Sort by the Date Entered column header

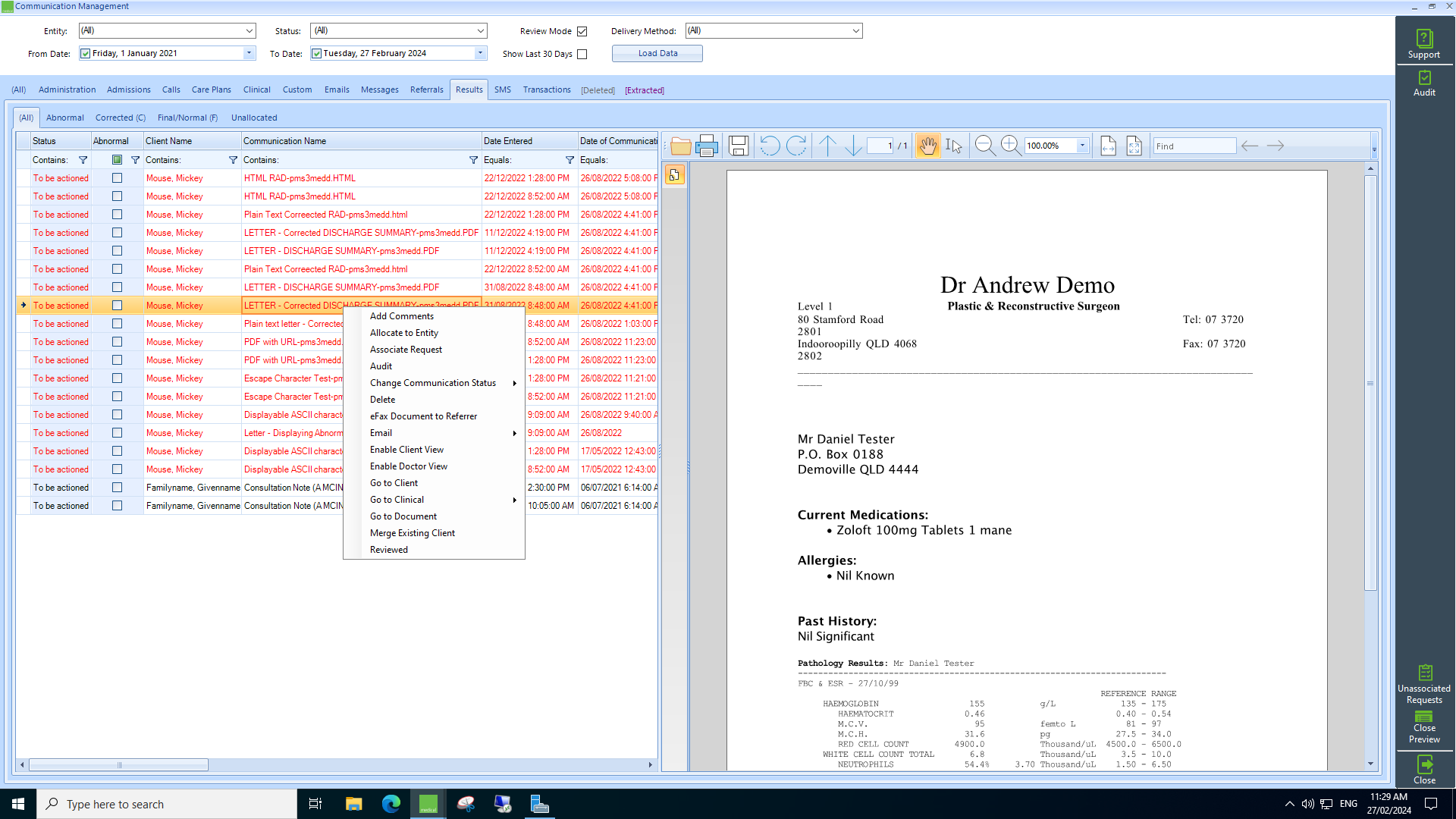pyautogui.click(x=529, y=141)
